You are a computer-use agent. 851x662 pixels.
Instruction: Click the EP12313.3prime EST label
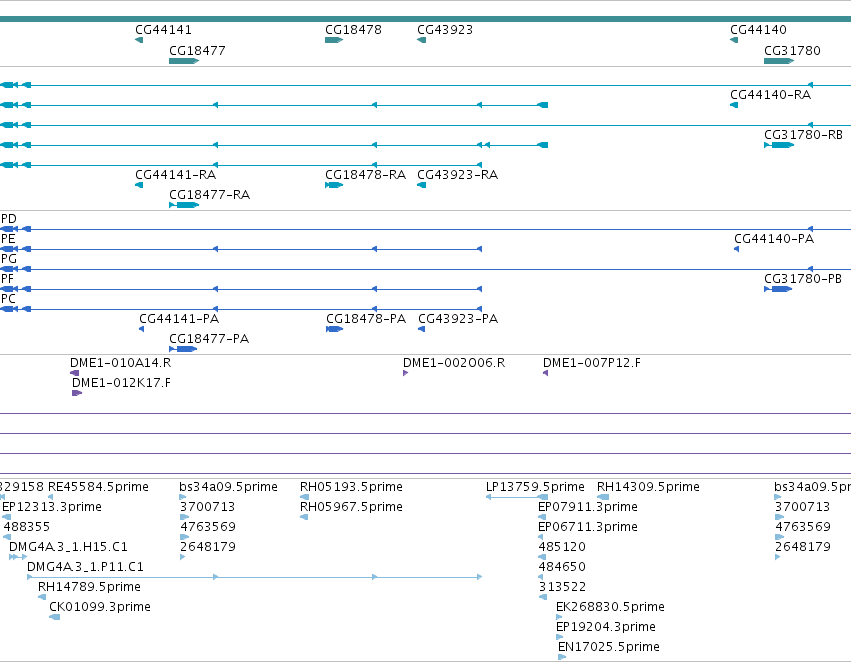coord(52,507)
